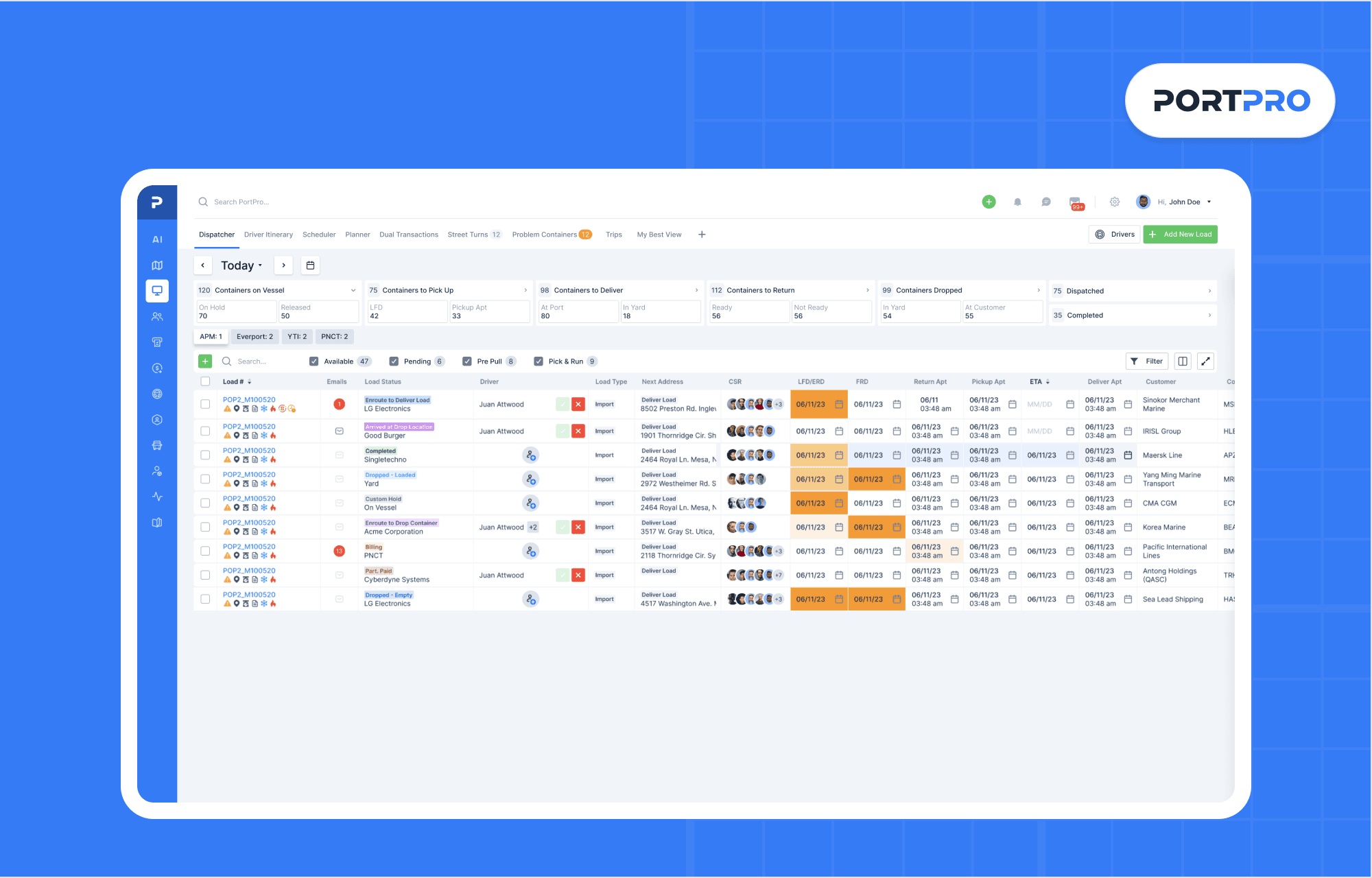The height and width of the screenshot is (878, 1372).
Task: Check the select-all checkbox in table header
Action: point(205,381)
